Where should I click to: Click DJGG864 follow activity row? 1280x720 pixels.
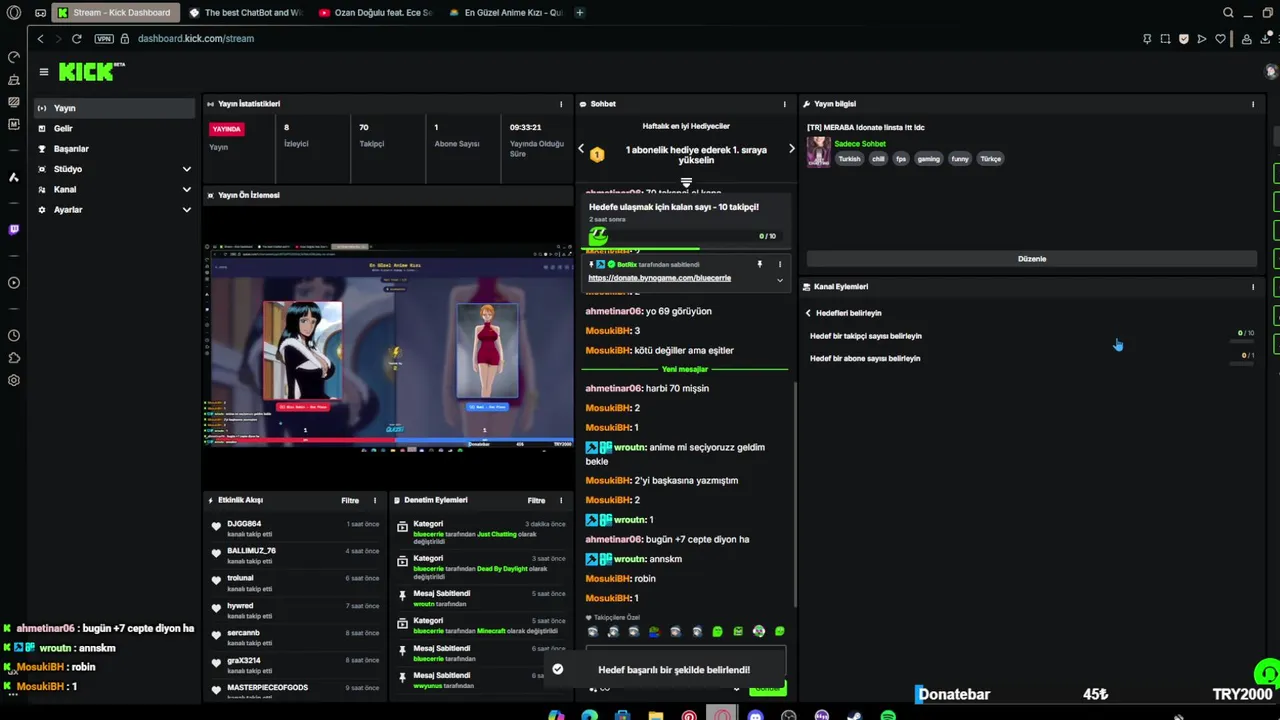coord(297,528)
